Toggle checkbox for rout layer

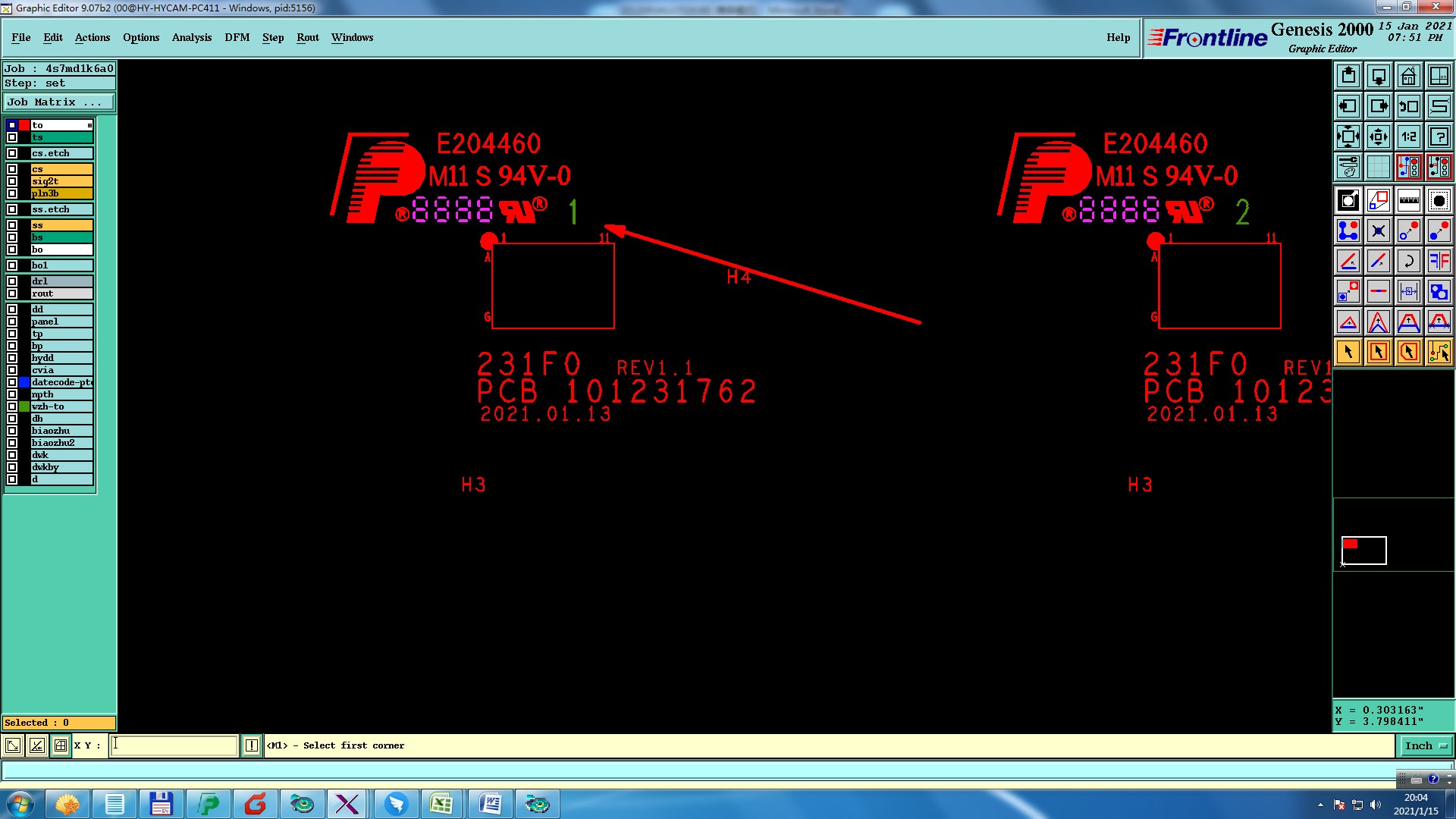coord(12,293)
